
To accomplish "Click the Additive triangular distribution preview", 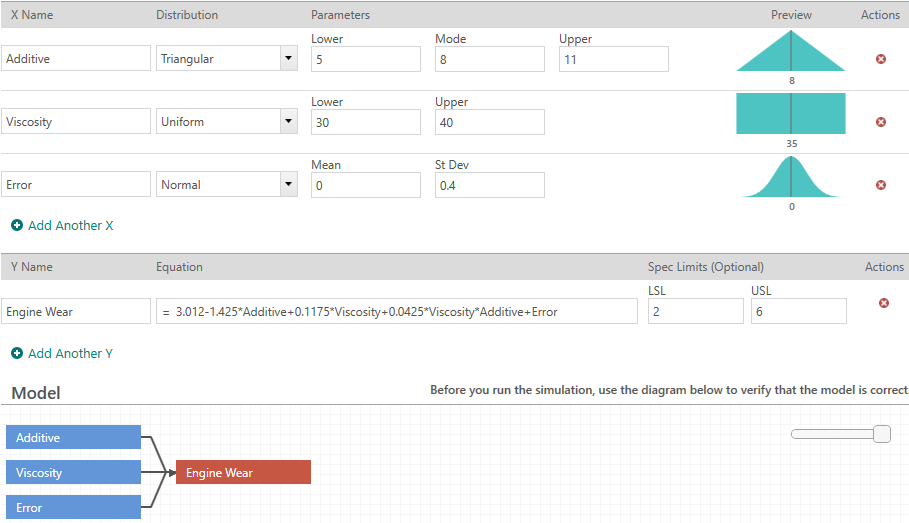I will (x=791, y=52).
